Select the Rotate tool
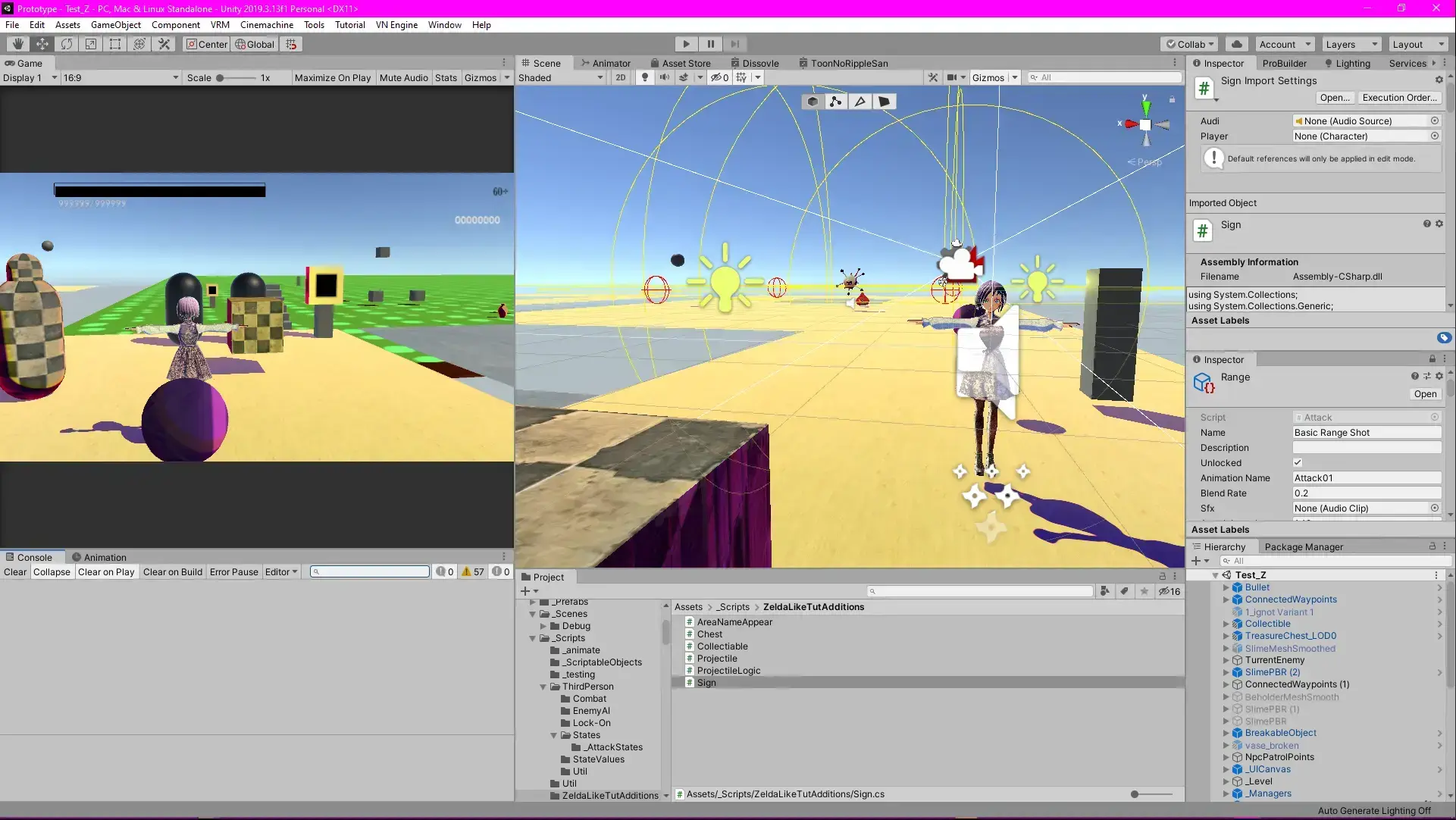The height and width of the screenshot is (820, 1456). [x=67, y=44]
